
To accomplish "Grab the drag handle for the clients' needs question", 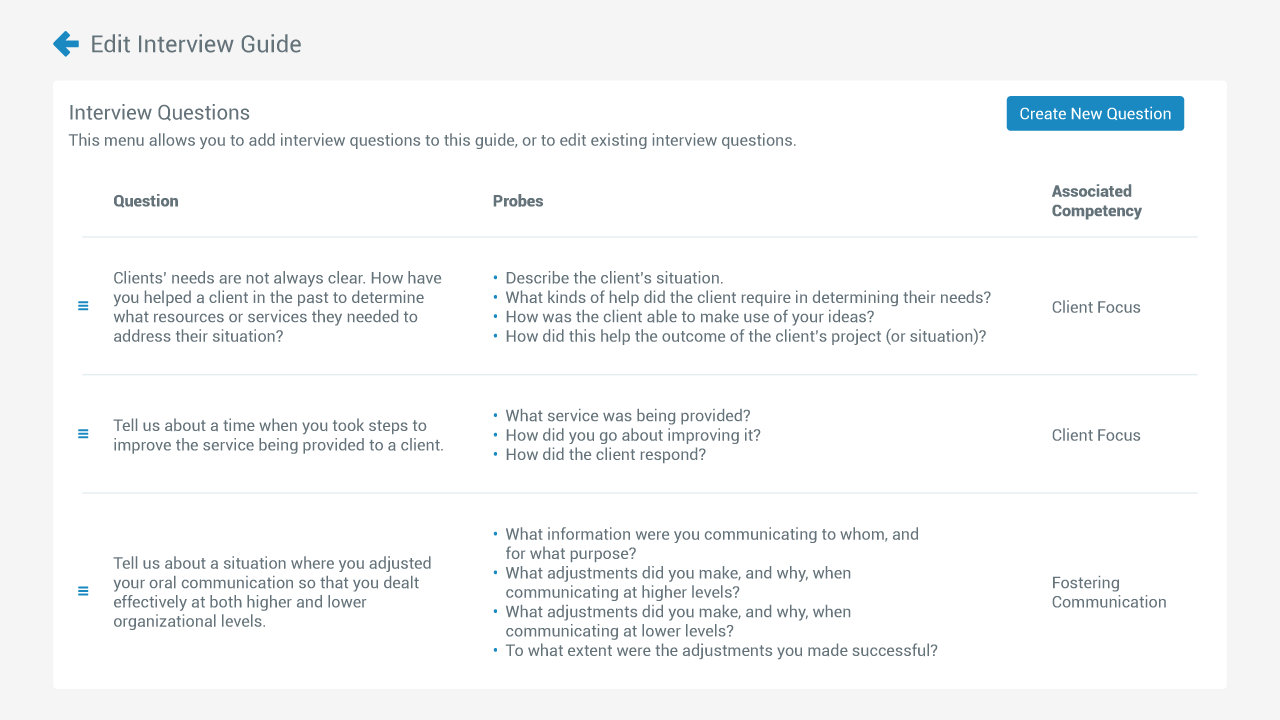I will [83, 306].
